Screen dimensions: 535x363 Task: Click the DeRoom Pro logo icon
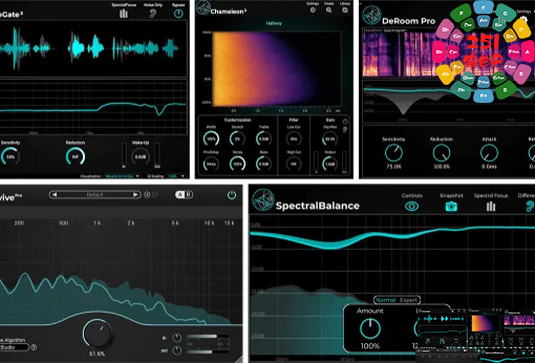[372, 15]
